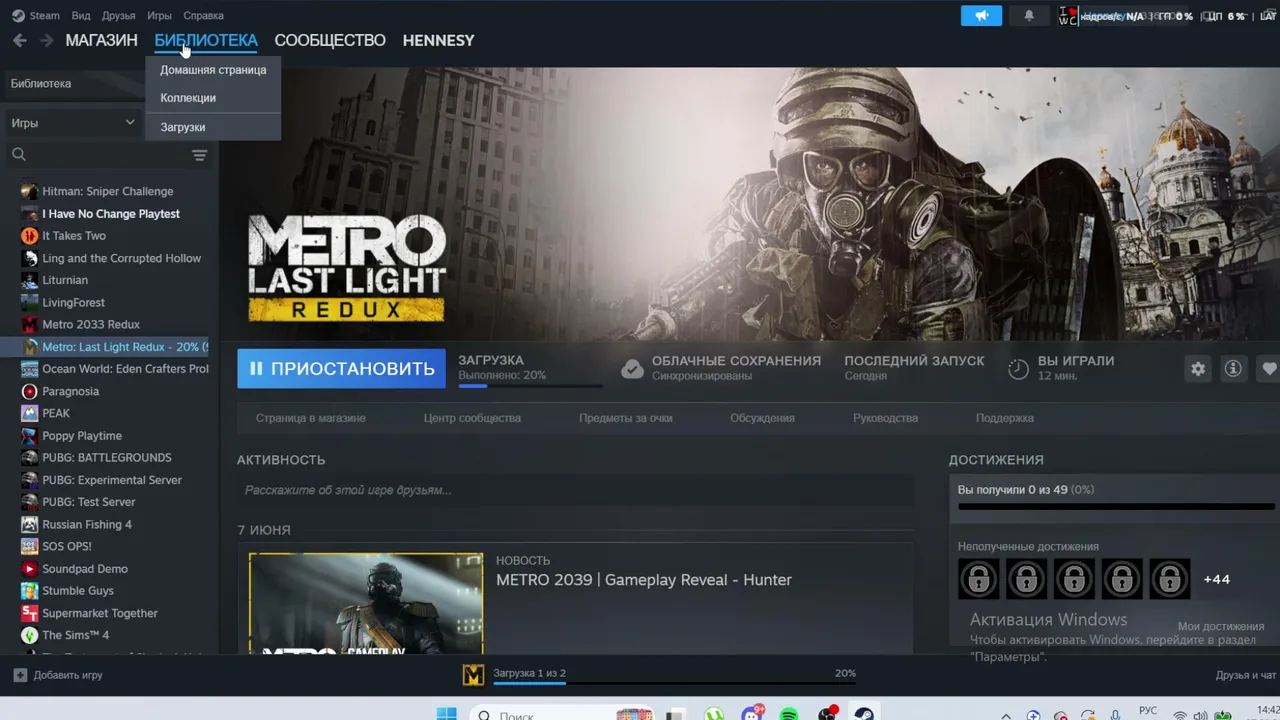Click the Paragnosia game icon

(29, 391)
